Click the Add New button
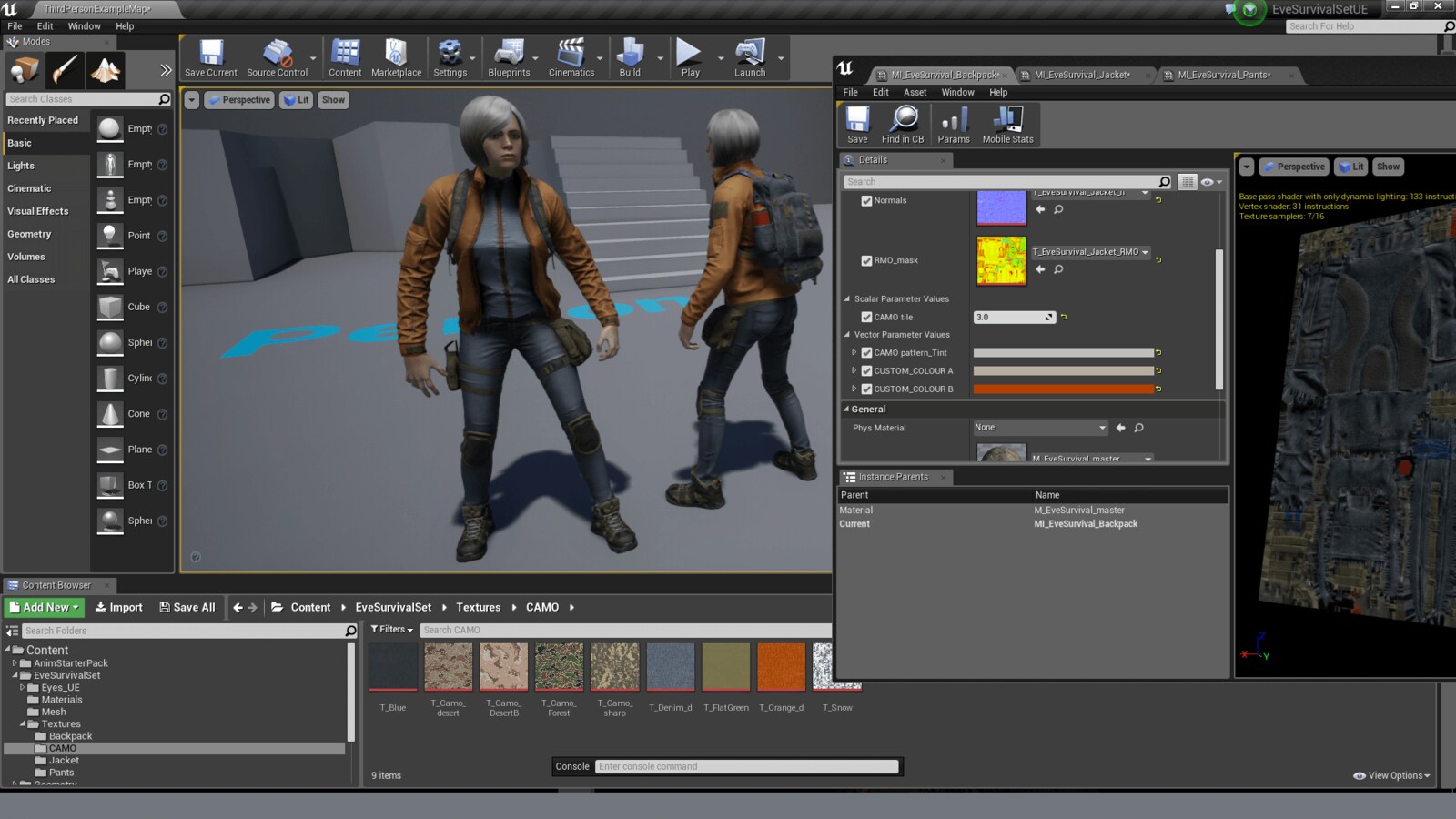Screen dimensions: 1456x819 pos(43,607)
